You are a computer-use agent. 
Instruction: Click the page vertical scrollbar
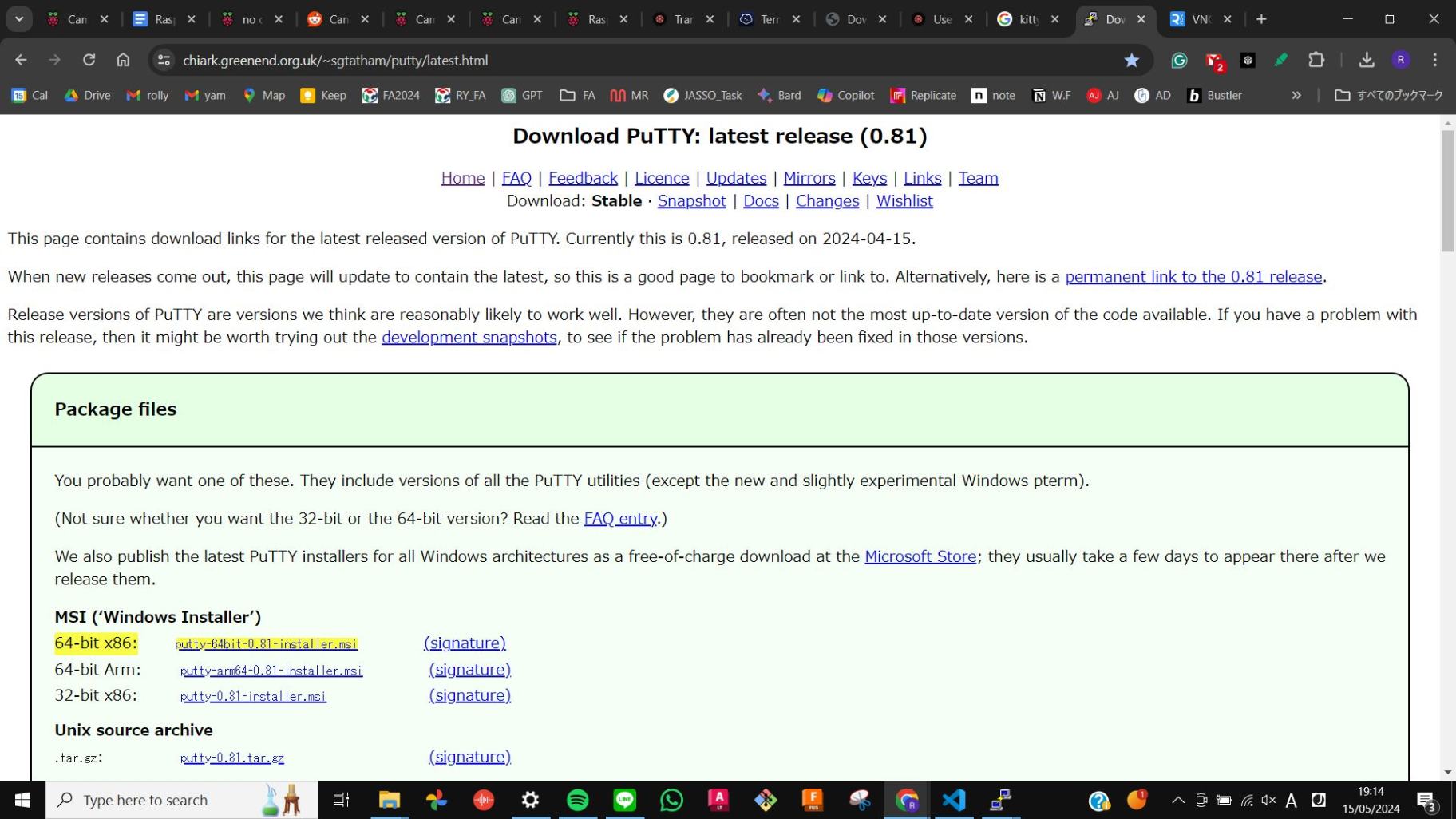(x=1447, y=192)
